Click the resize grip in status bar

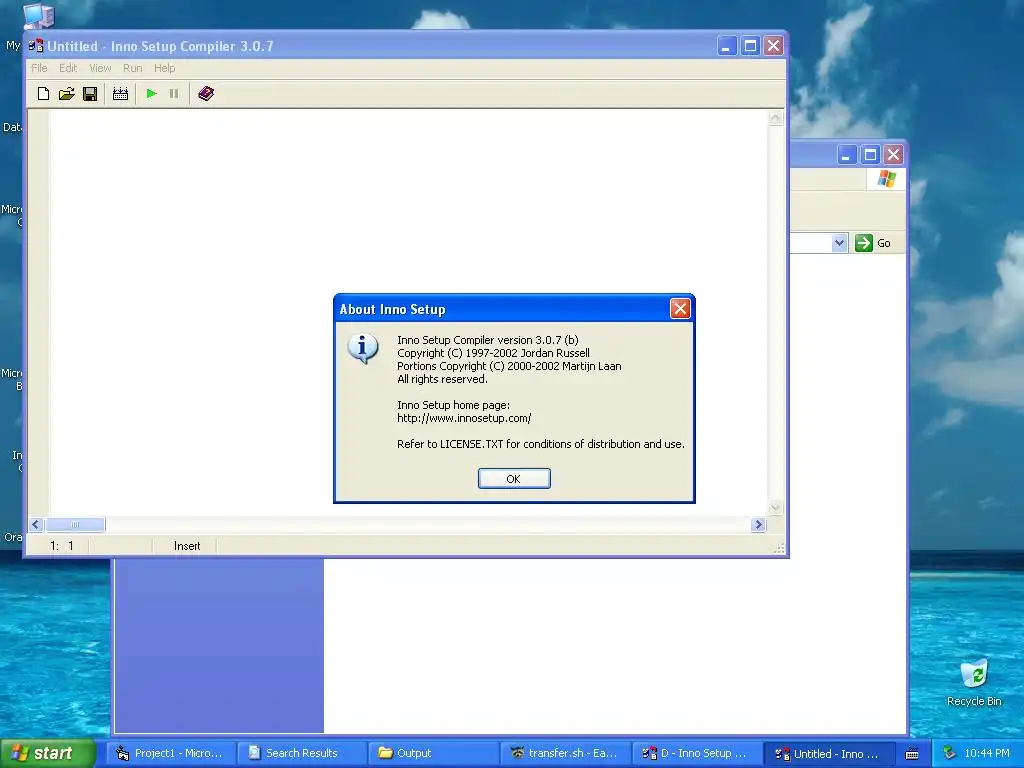(779, 549)
